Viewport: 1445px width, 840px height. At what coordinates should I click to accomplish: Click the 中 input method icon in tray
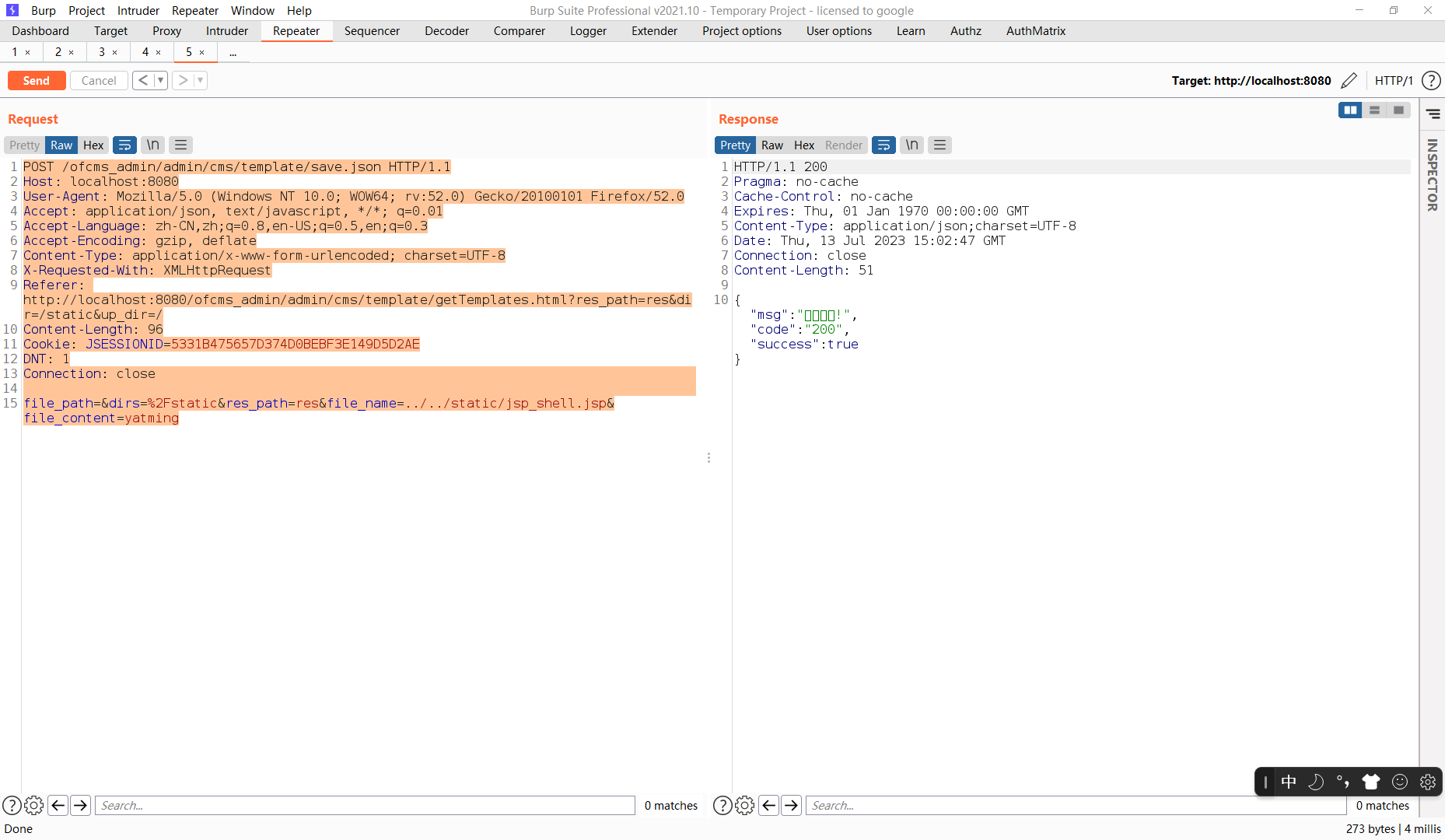[1289, 782]
